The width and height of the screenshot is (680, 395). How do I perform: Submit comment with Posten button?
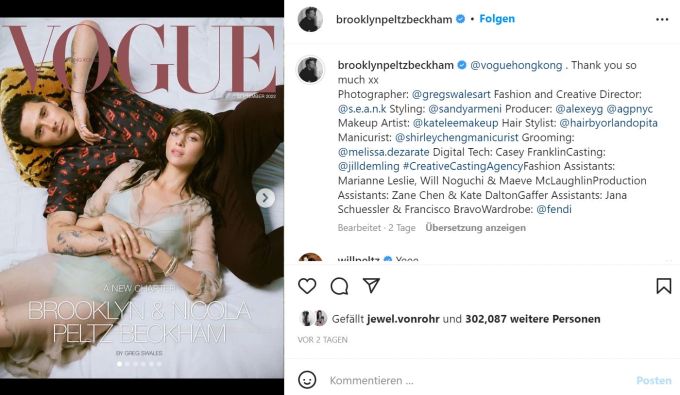pos(654,380)
